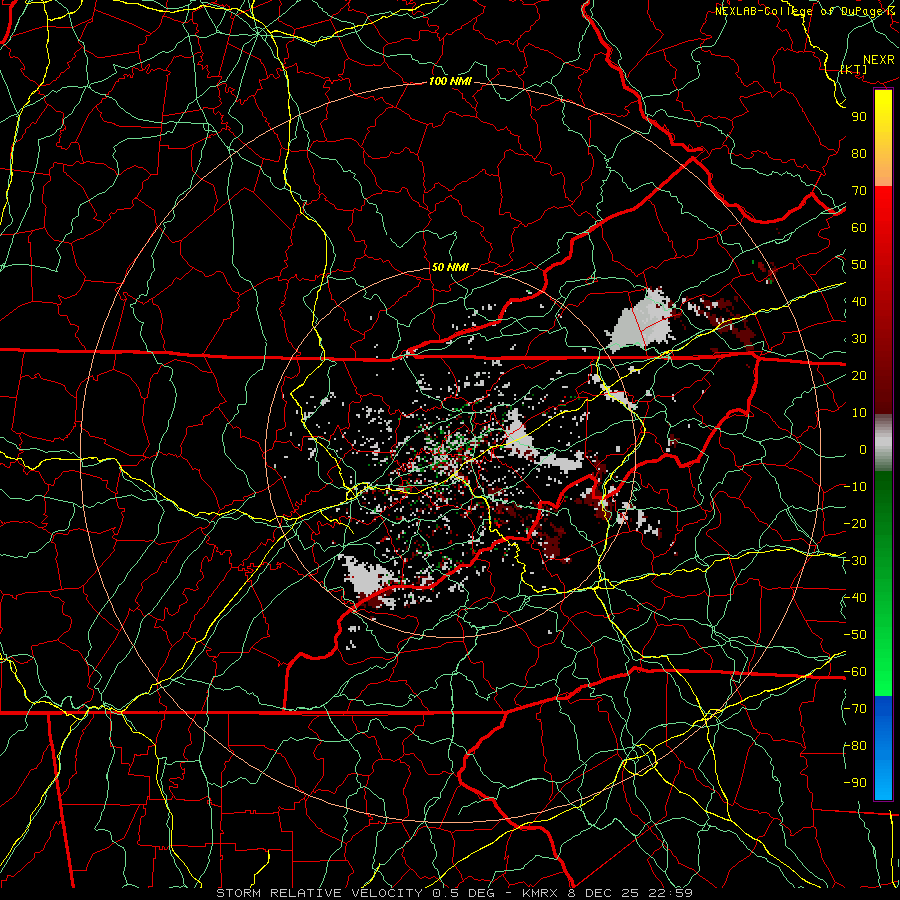Screen dimensions: 900x900
Task: Click the scale value "20"
Action: 859,376
